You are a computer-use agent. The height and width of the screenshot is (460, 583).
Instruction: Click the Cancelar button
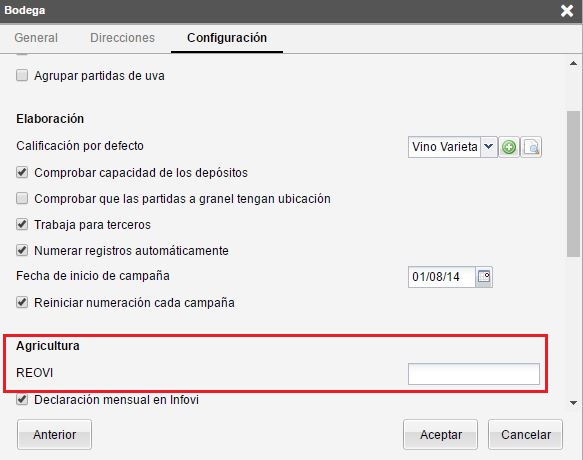(525, 435)
